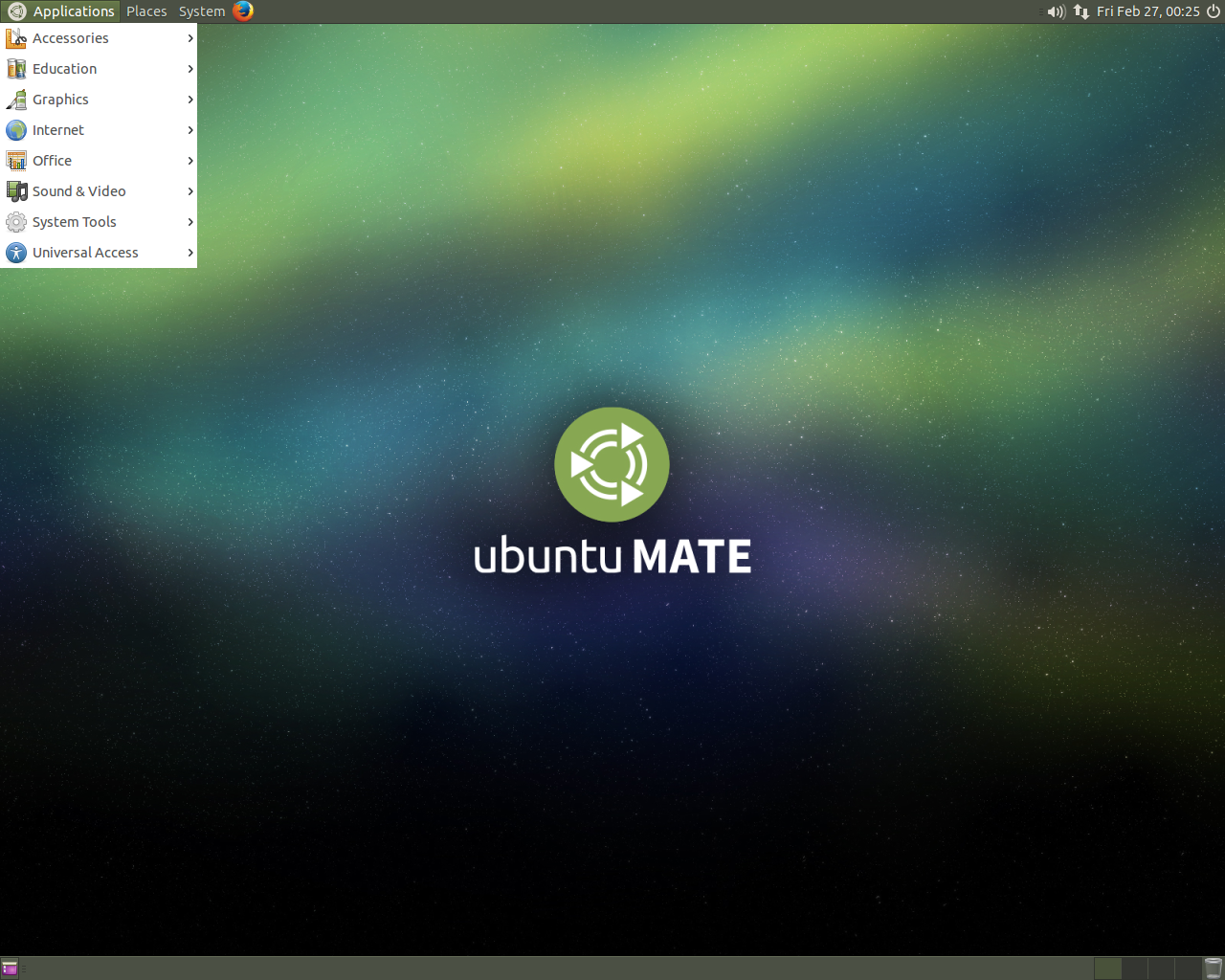The width and height of the screenshot is (1225, 980).
Task: Expand the Universal Access submenu arrow
Action: tap(190, 253)
